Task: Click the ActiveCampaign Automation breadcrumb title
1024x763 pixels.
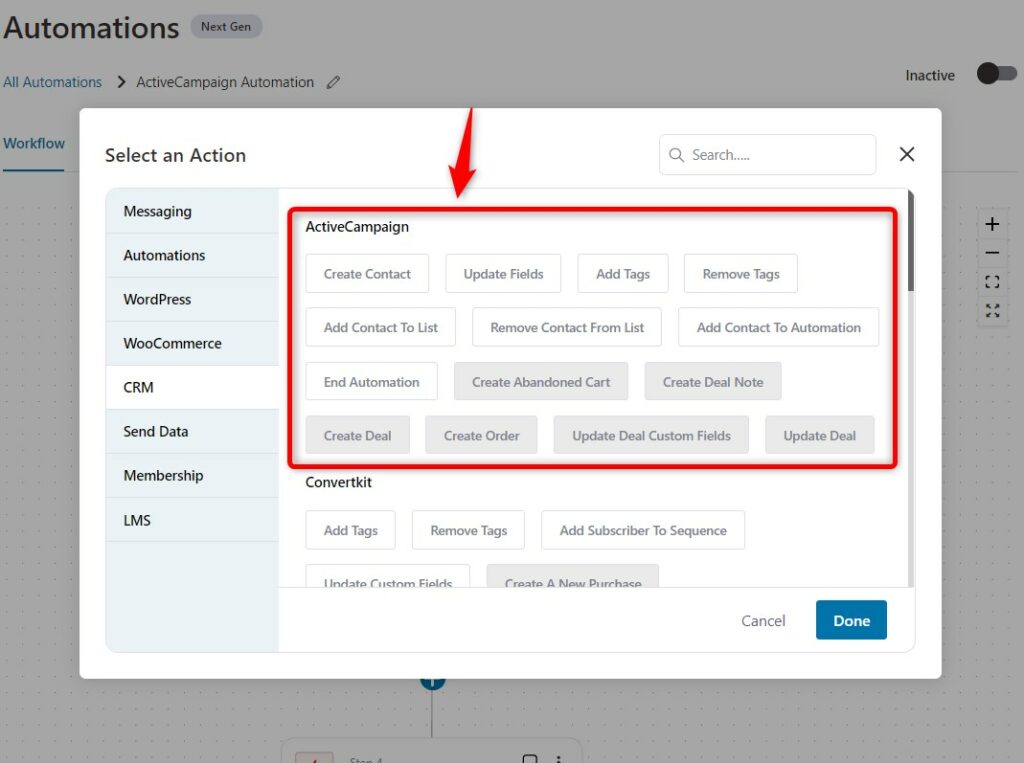Action: coord(225,82)
